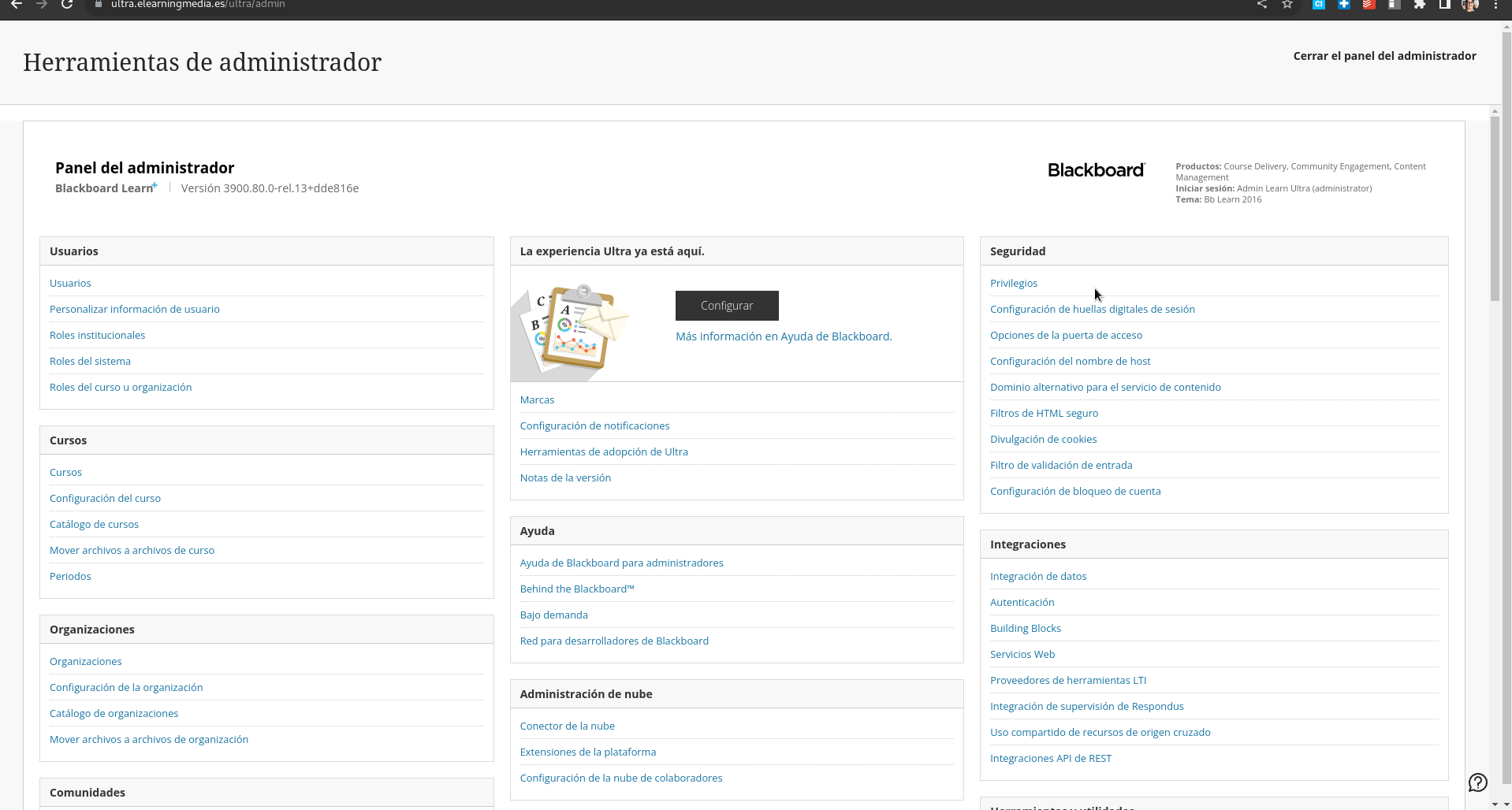Open Herramientas de adopción de Ultra
The image size is (1512, 810).
tap(604, 452)
